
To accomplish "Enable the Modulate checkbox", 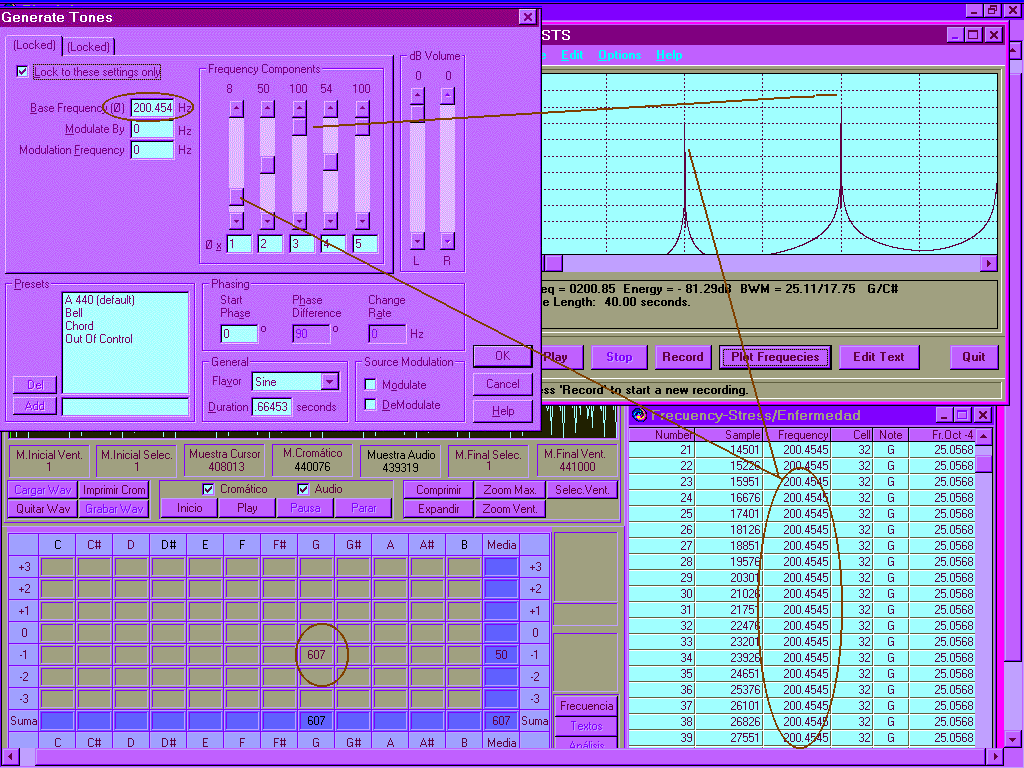I will coord(371,385).
